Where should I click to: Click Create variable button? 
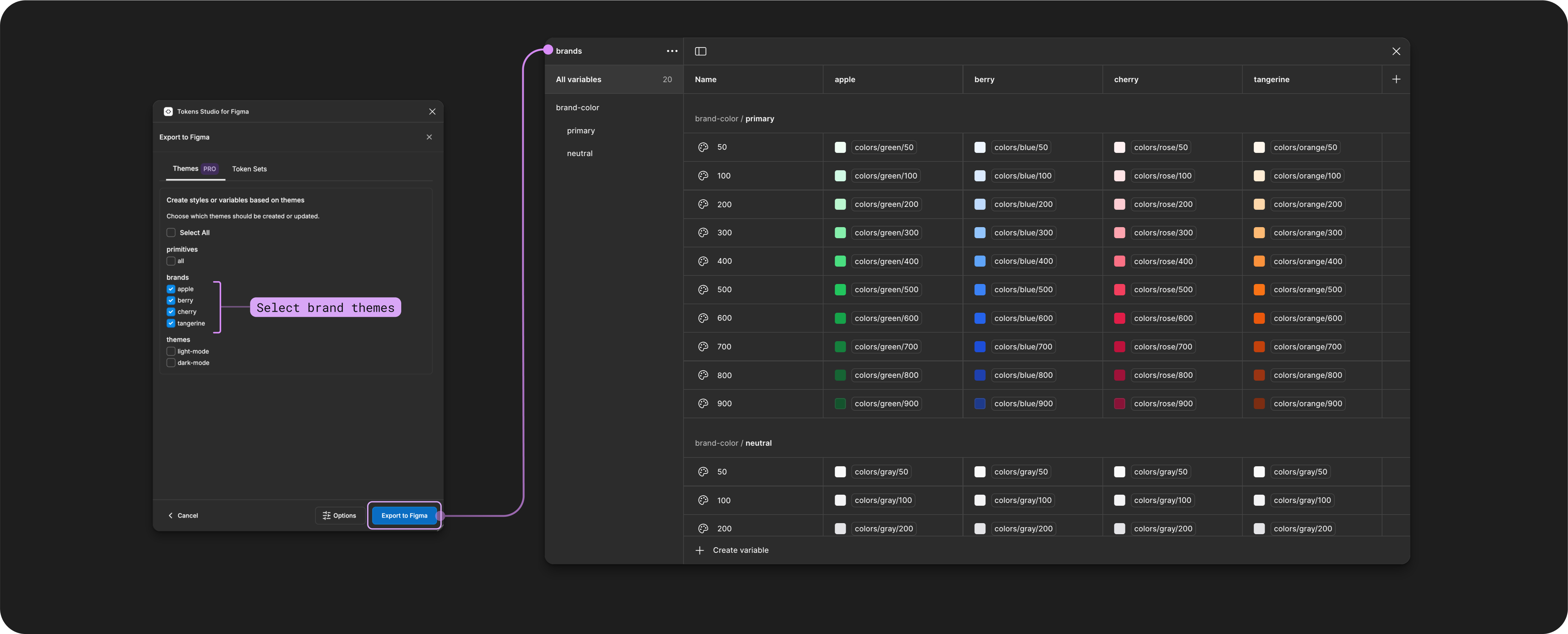pos(732,550)
